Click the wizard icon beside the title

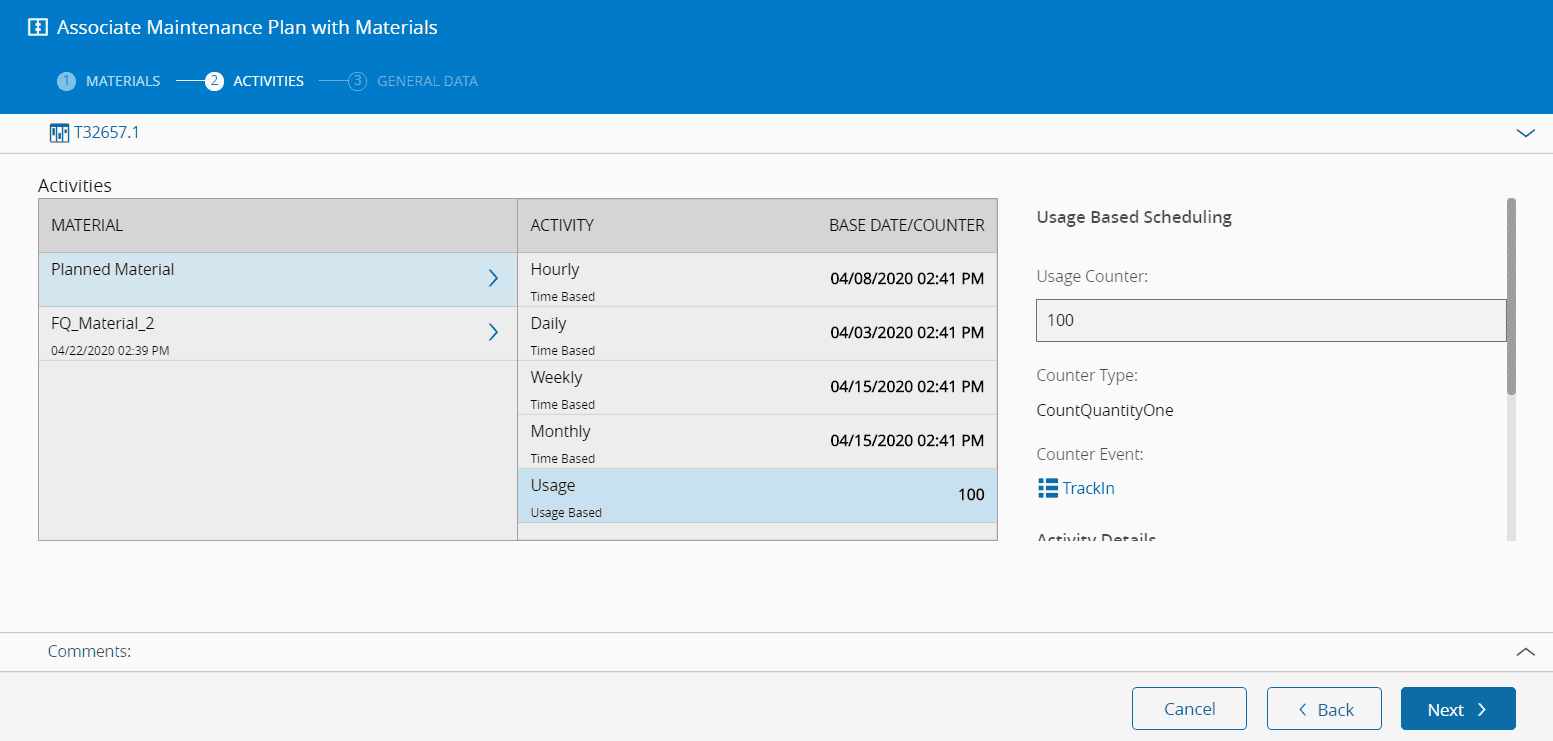[x=37, y=28]
